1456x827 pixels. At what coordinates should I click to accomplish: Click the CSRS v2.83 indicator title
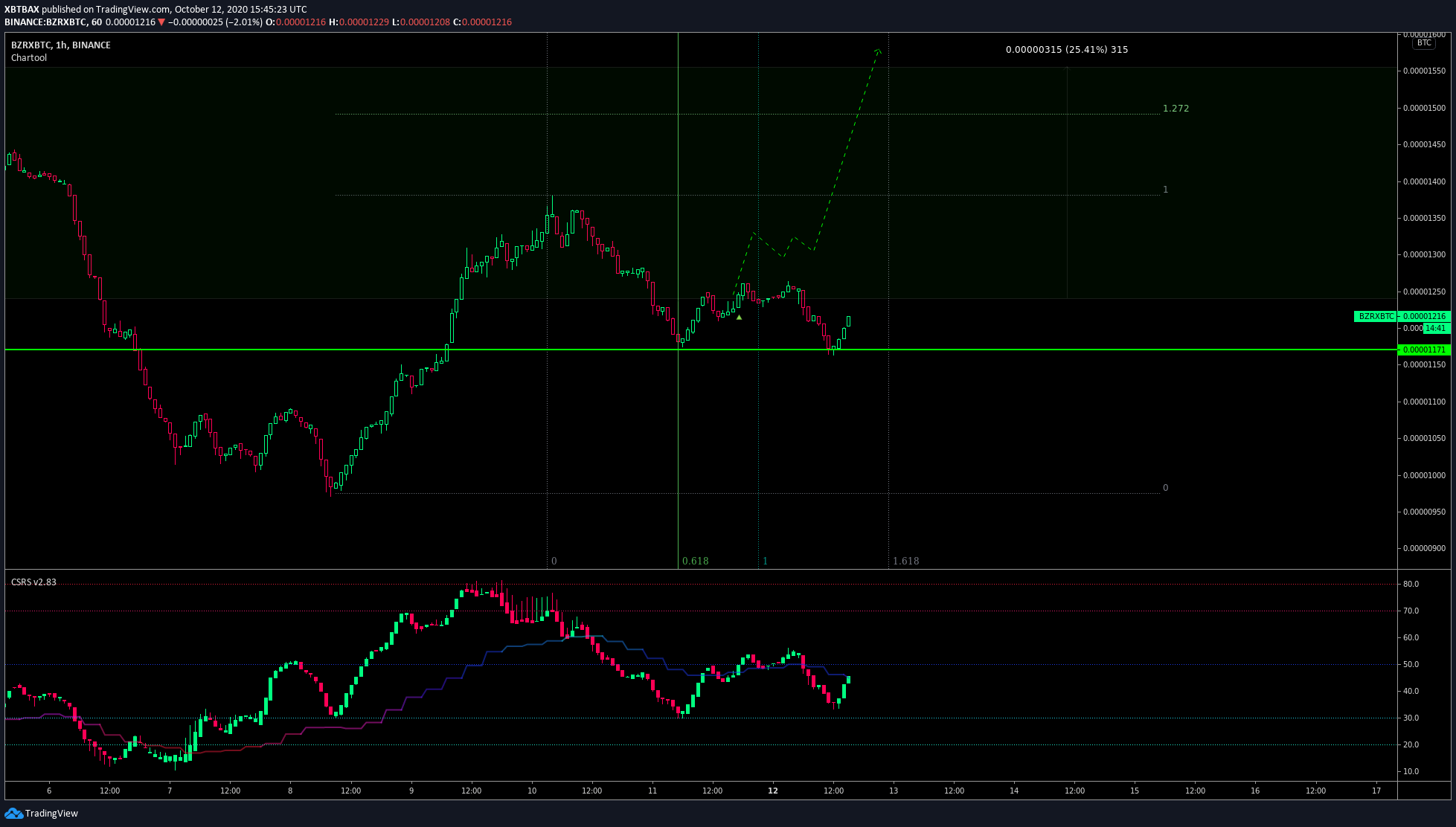pyautogui.click(x=33, y=582)
